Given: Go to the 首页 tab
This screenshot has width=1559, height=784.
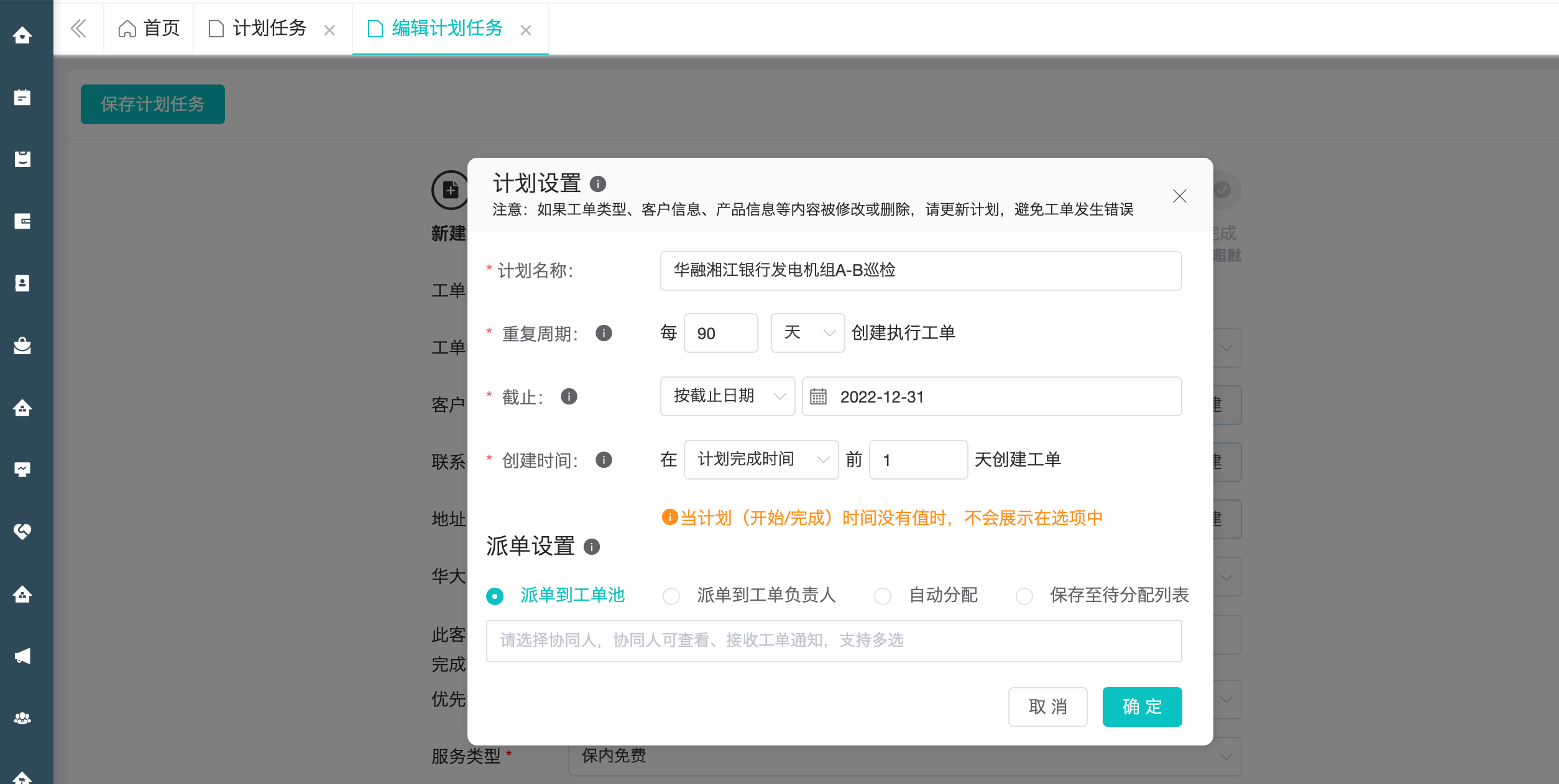Looking at the screenshot, I should point(149,29).
